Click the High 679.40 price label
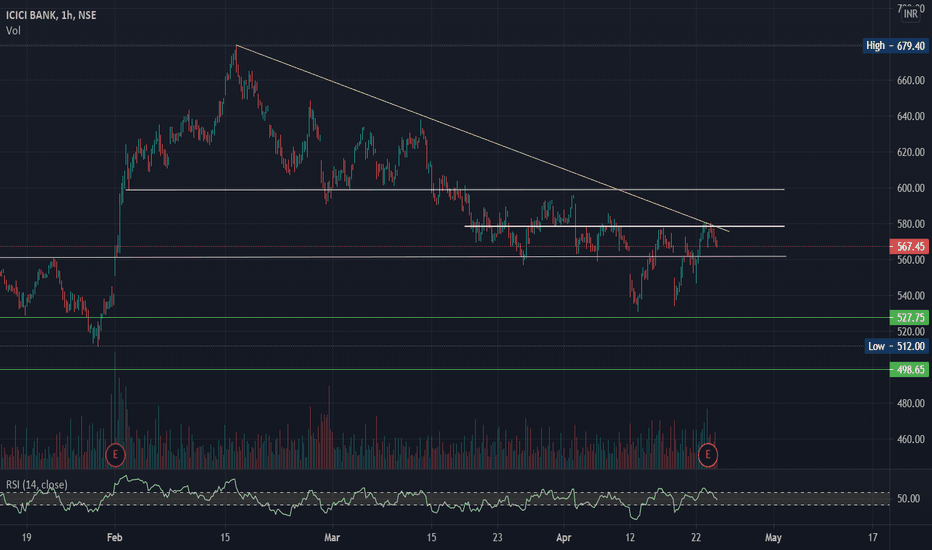Viewport: 932px width, 550px height. point(895,46)
